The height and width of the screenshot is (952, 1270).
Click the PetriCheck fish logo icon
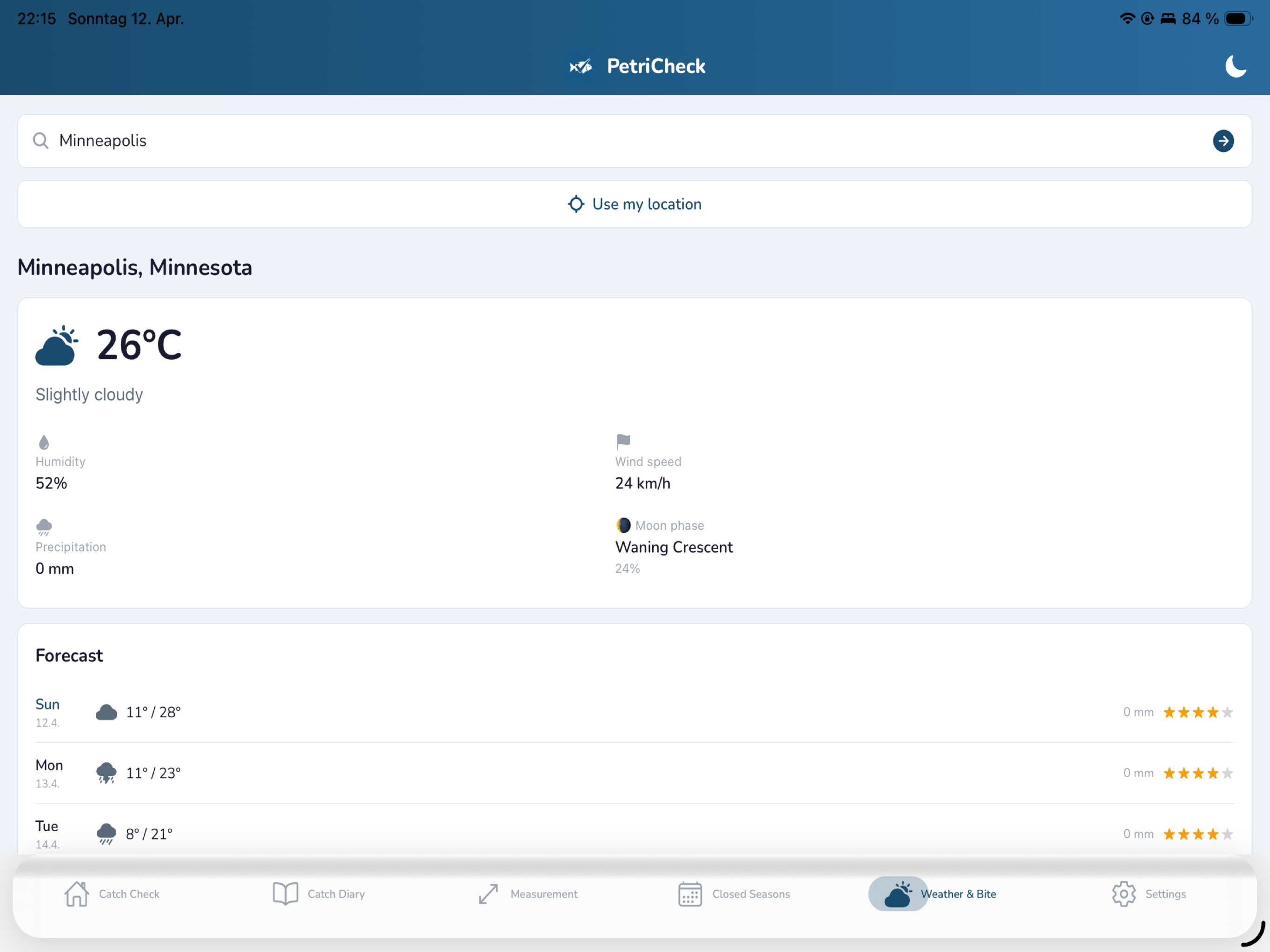point(581,66)
